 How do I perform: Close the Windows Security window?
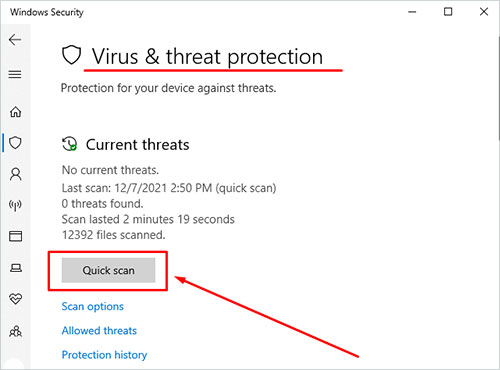click(484, 12)
